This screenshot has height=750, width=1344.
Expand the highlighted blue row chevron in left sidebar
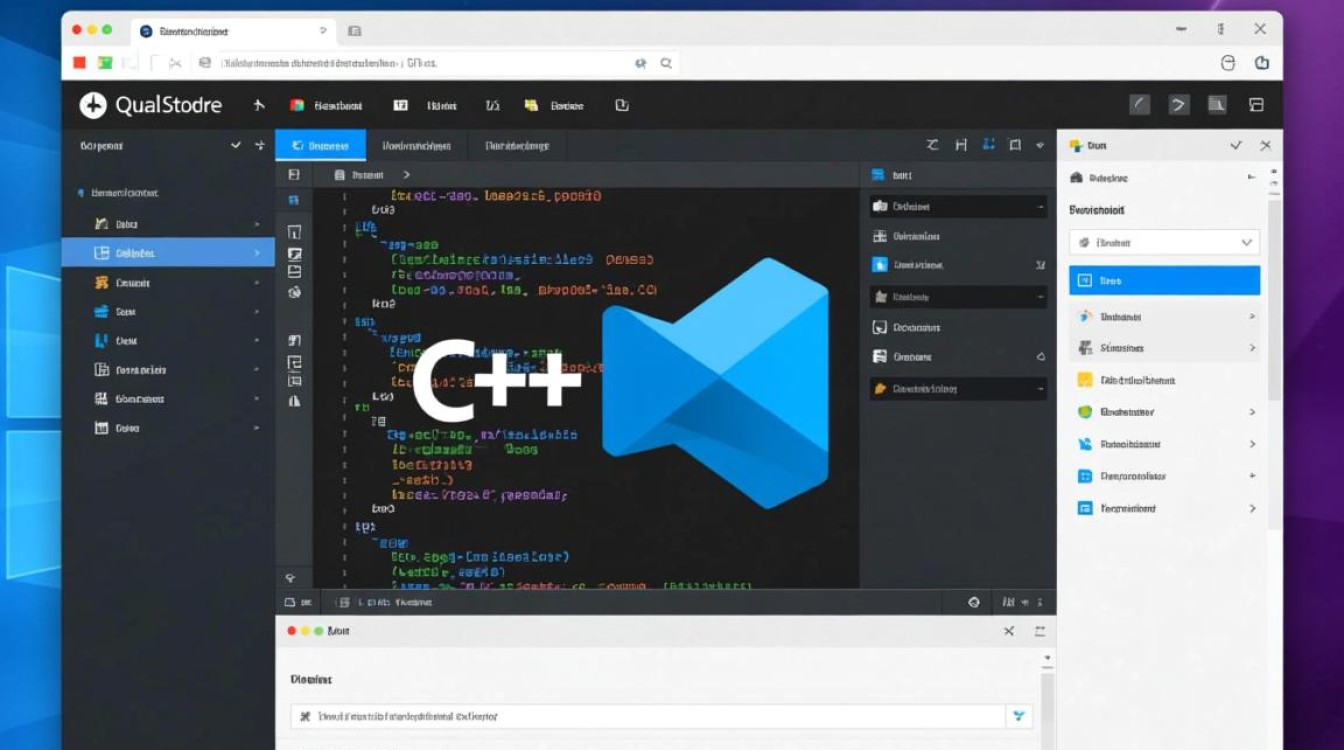tap(257, 254)
